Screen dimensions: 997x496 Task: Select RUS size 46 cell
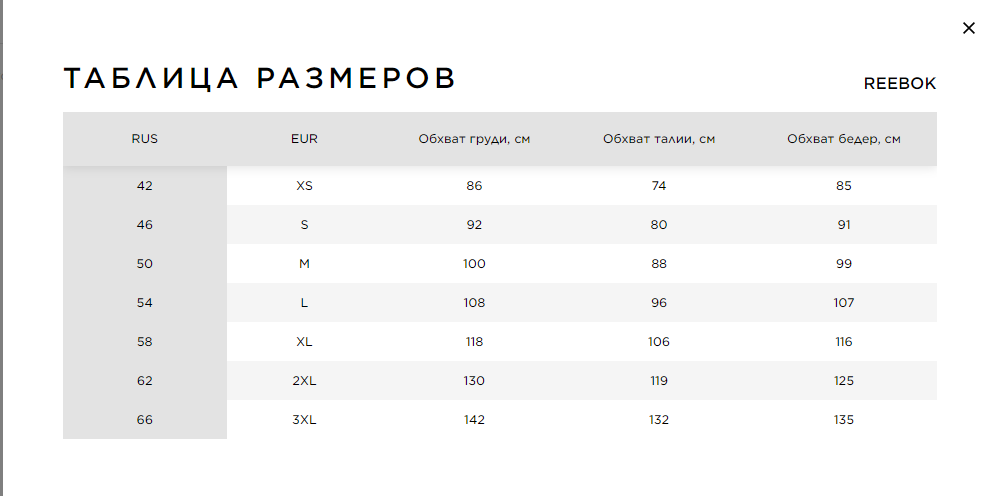145,224
